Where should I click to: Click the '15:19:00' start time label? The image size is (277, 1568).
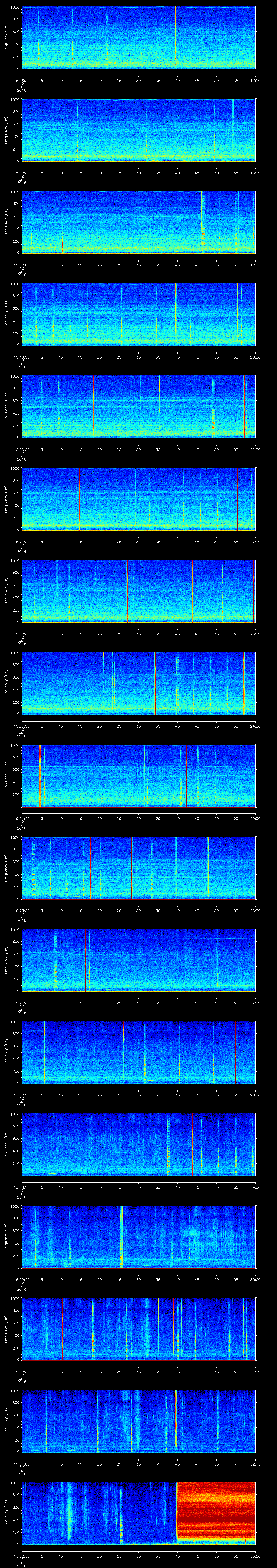pyautogui.click(x=21, y=357)
